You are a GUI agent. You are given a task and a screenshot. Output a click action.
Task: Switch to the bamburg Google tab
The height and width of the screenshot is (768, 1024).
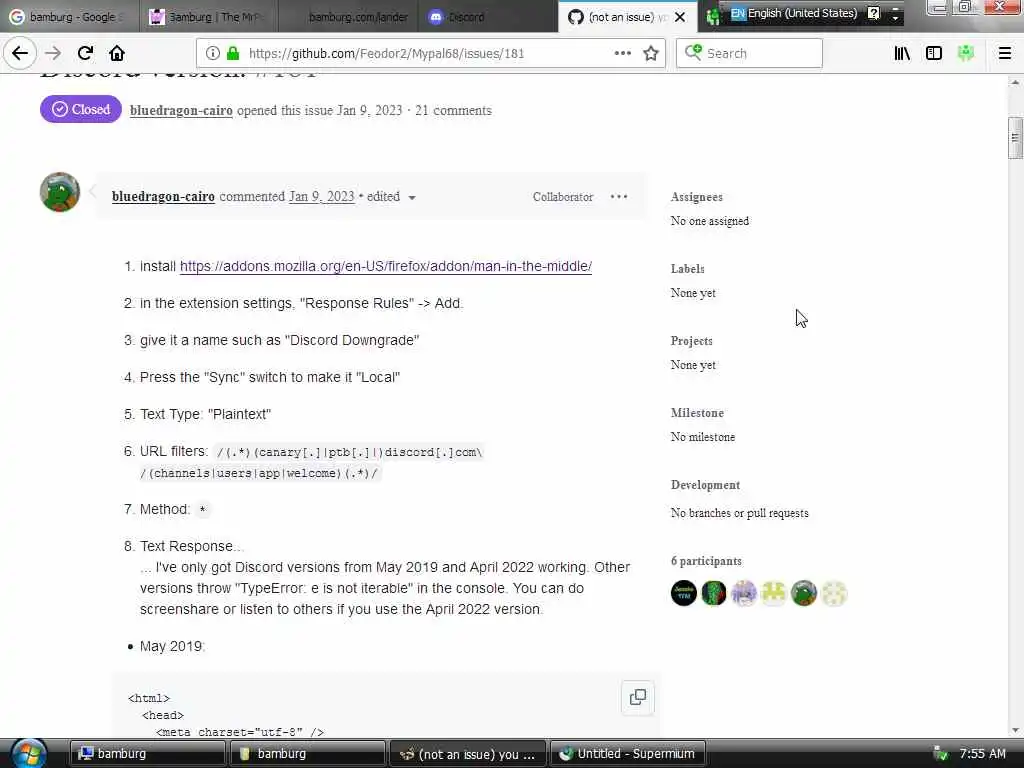coord(69,17)
